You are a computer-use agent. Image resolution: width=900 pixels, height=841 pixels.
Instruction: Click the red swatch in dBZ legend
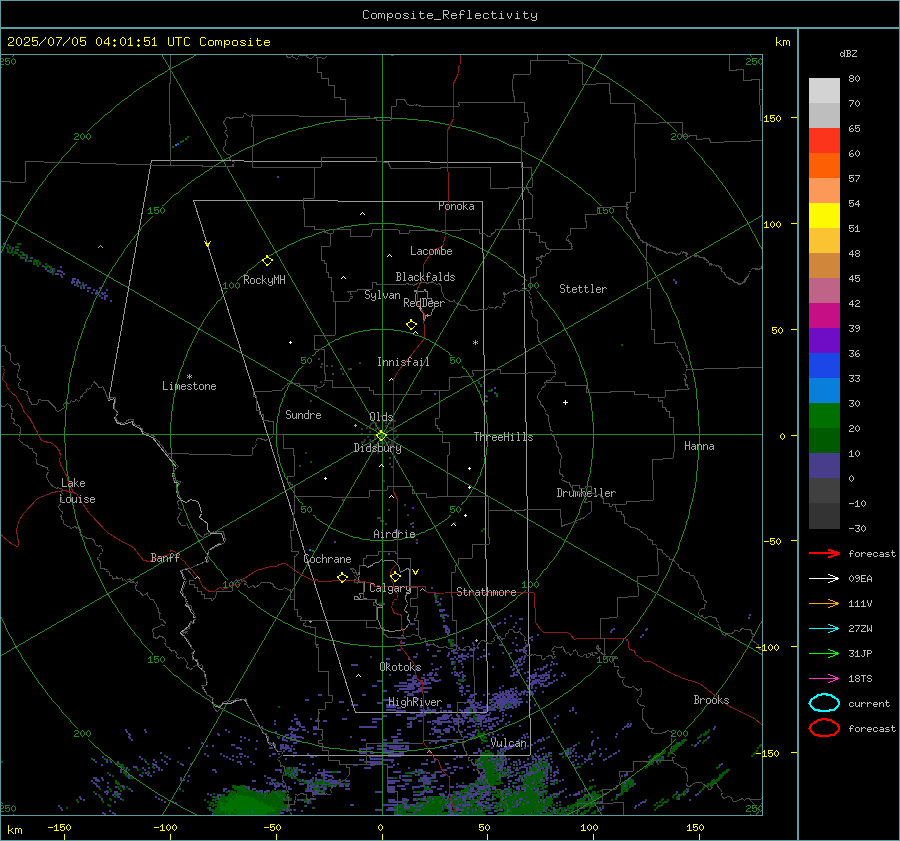click(x=824, y=141)
